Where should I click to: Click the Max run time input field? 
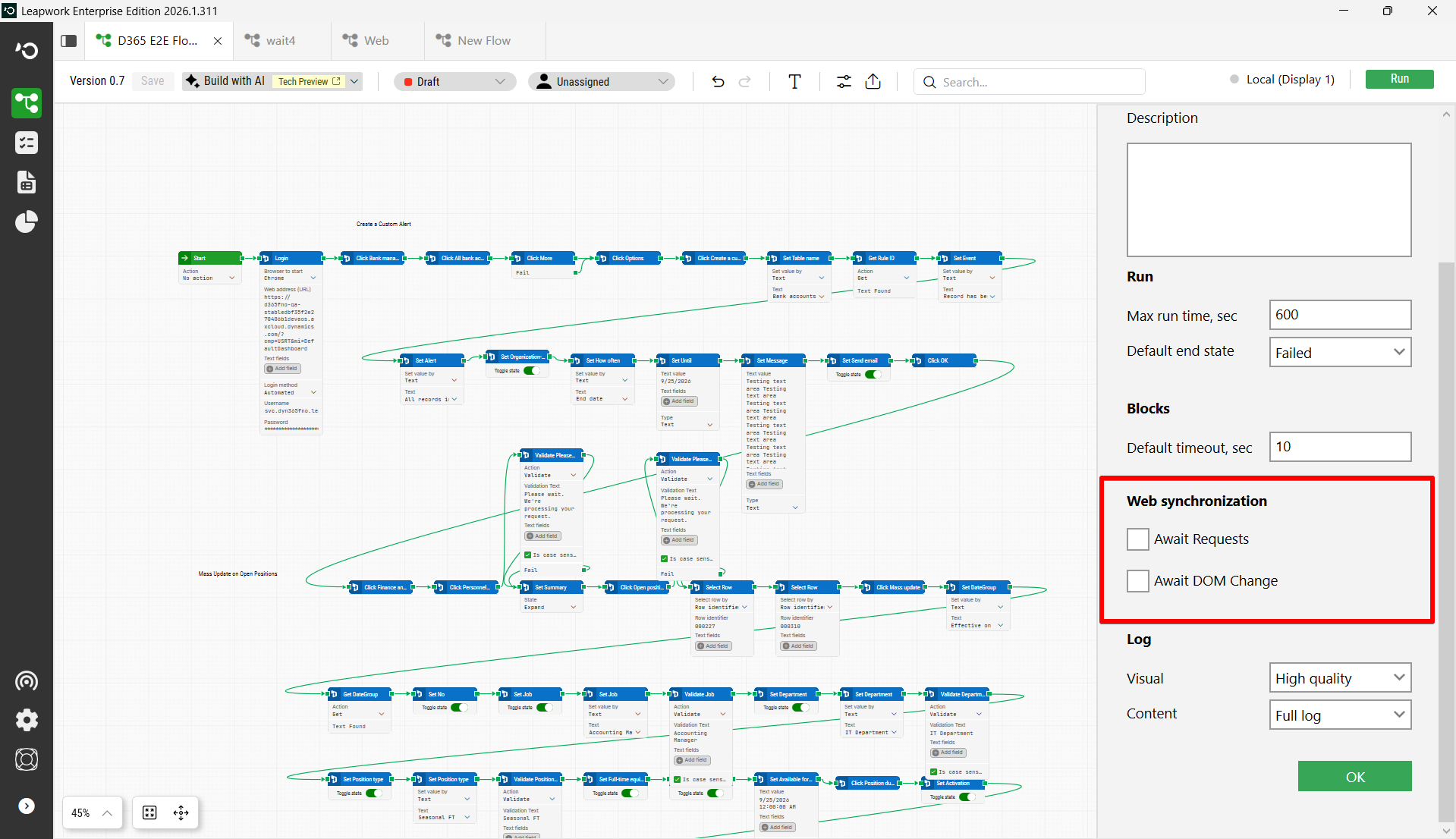pos(1340,315)
